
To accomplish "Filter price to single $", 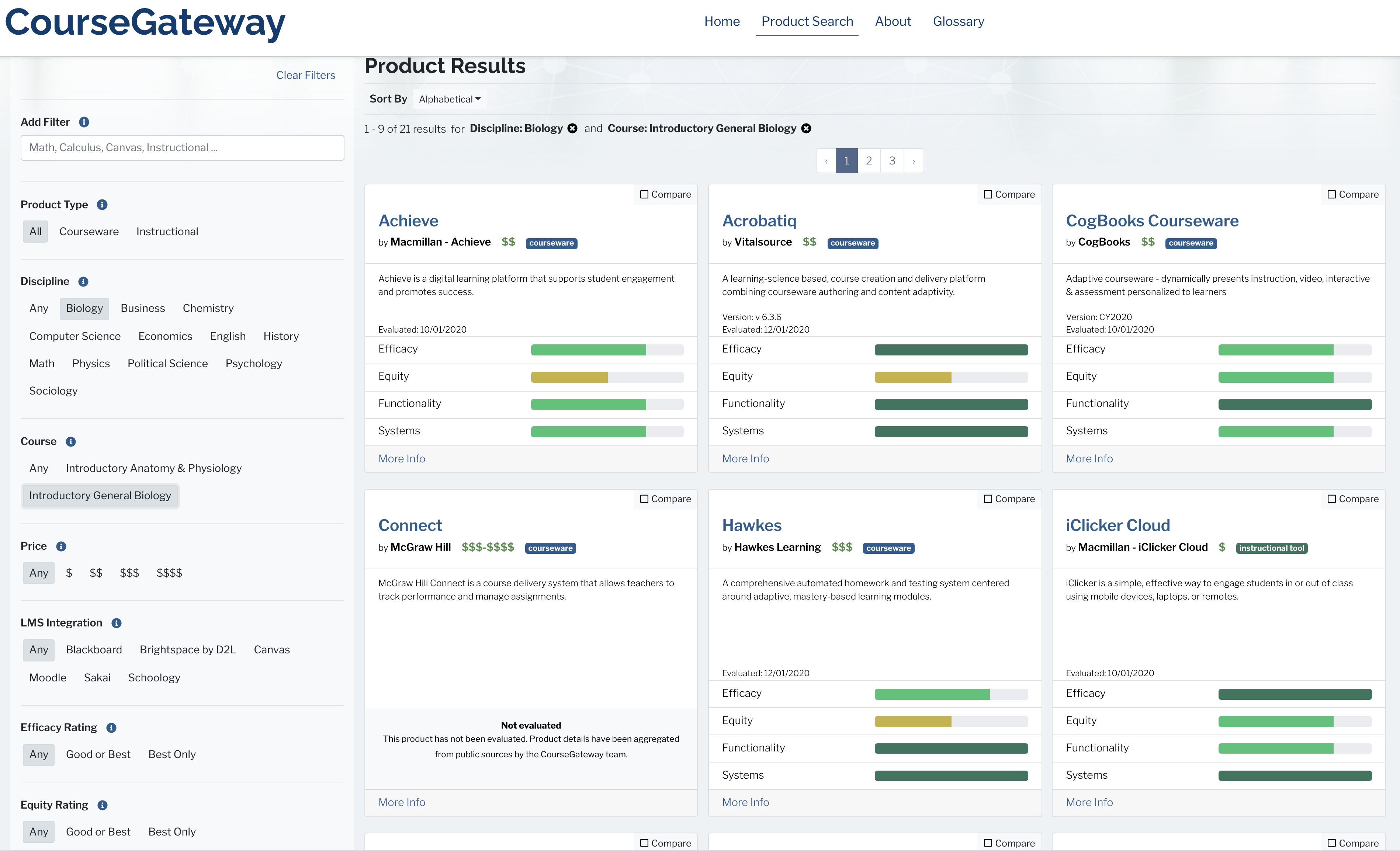I will click(x=69, y=573).
